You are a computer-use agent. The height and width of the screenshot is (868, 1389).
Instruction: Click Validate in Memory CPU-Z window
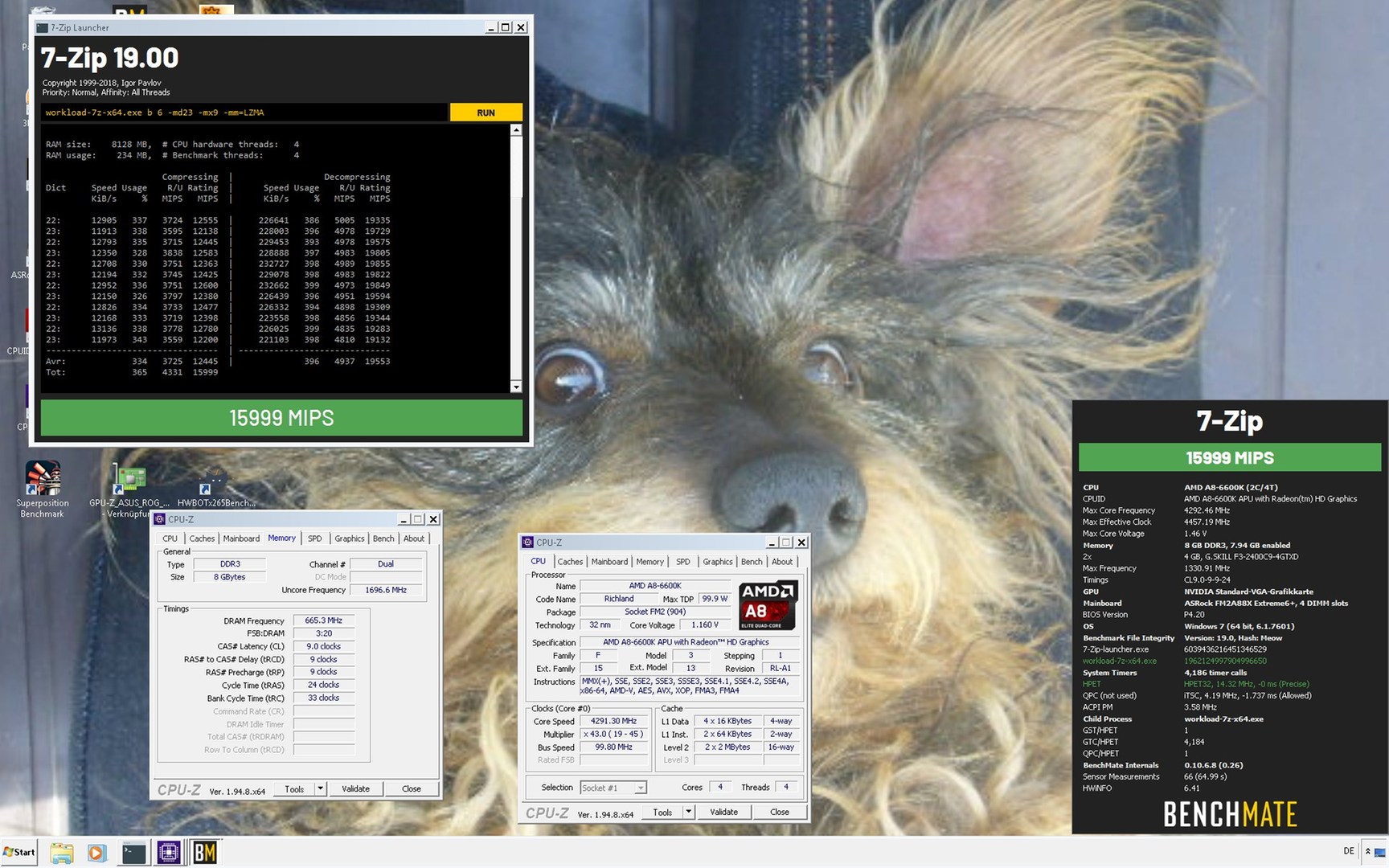[355, 789]
